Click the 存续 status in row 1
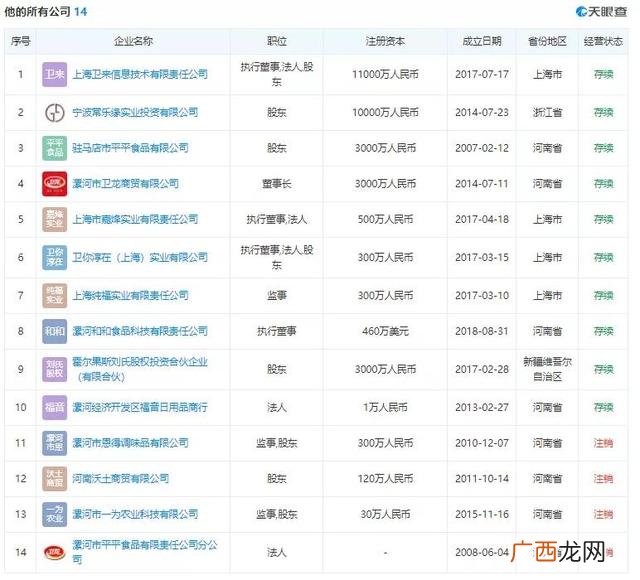Viewport: 640px width, 580px height. click(x=603, y=74)
